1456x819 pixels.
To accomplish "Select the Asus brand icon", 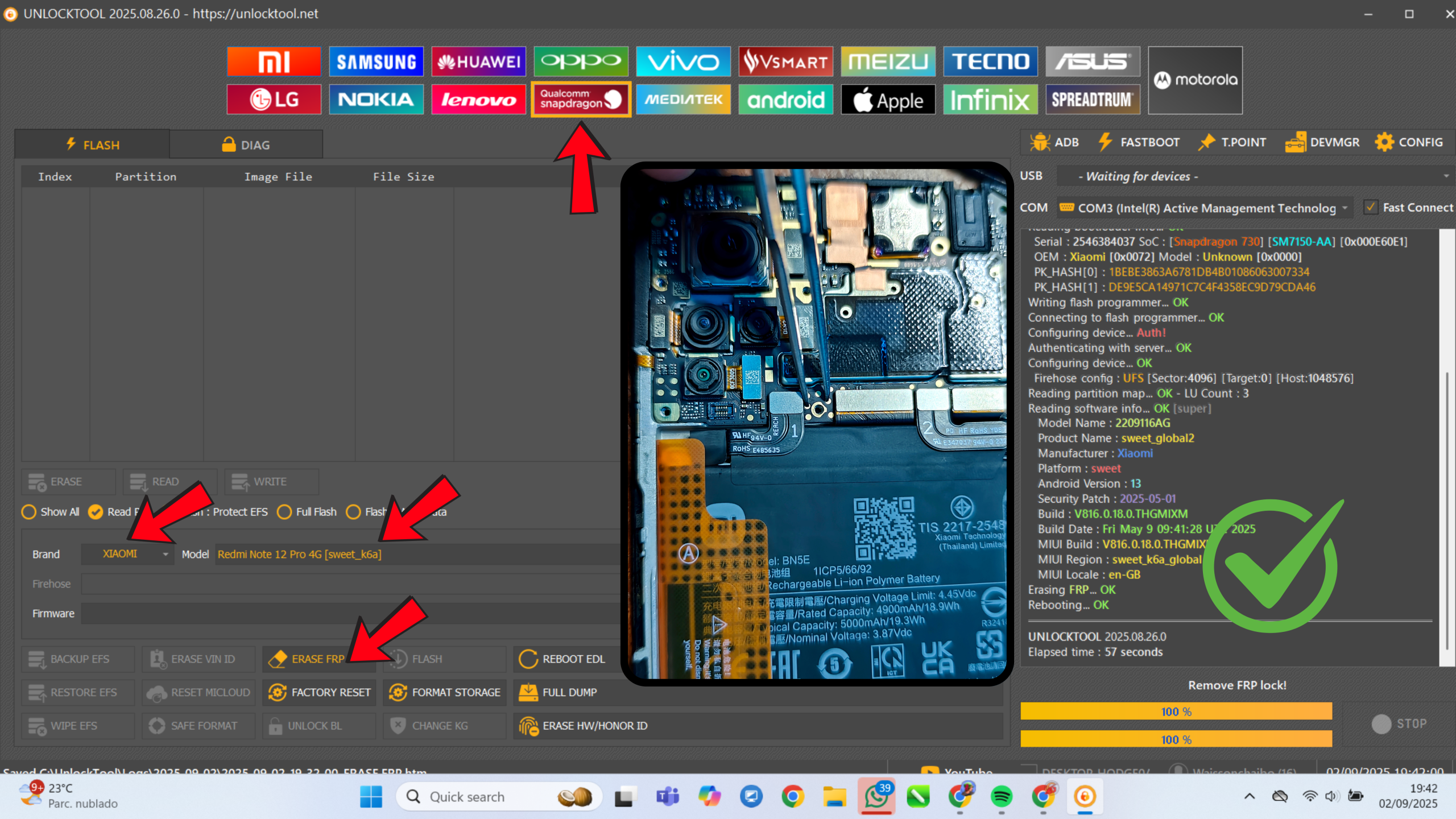I will pyautogui.click(x=1093, y=61).
